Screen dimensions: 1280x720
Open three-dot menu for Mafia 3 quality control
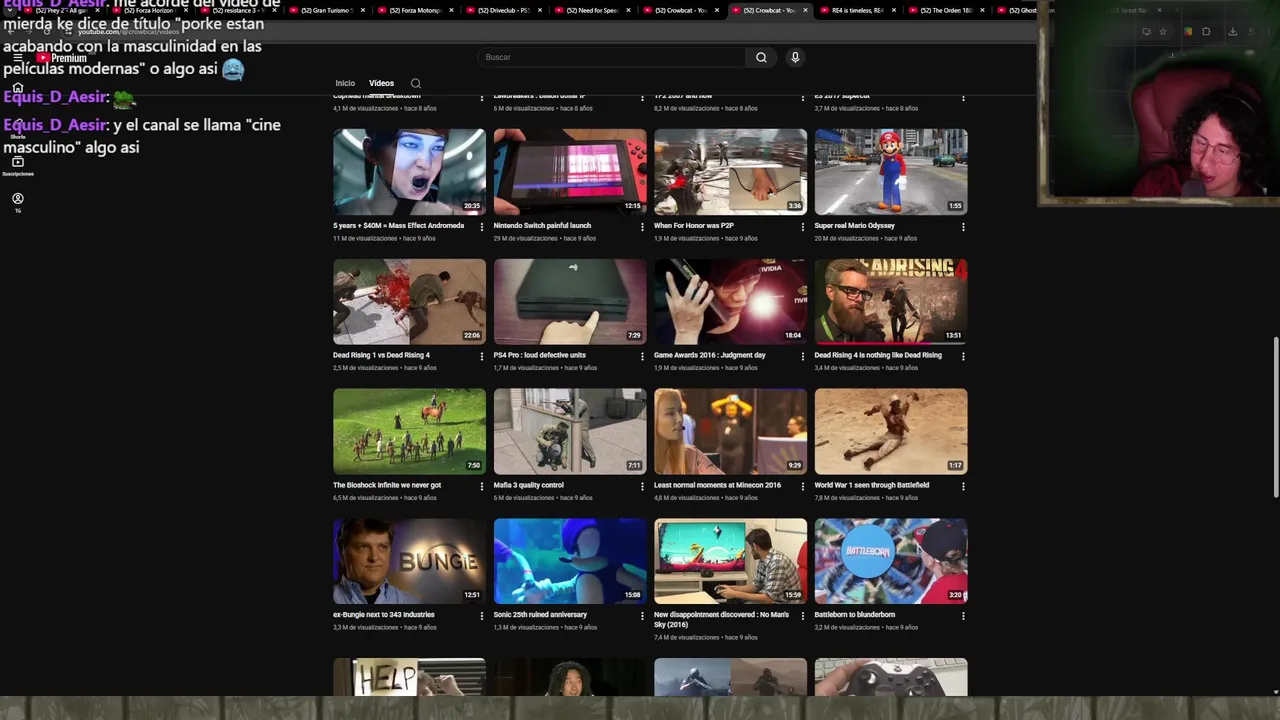pos(642,486)
